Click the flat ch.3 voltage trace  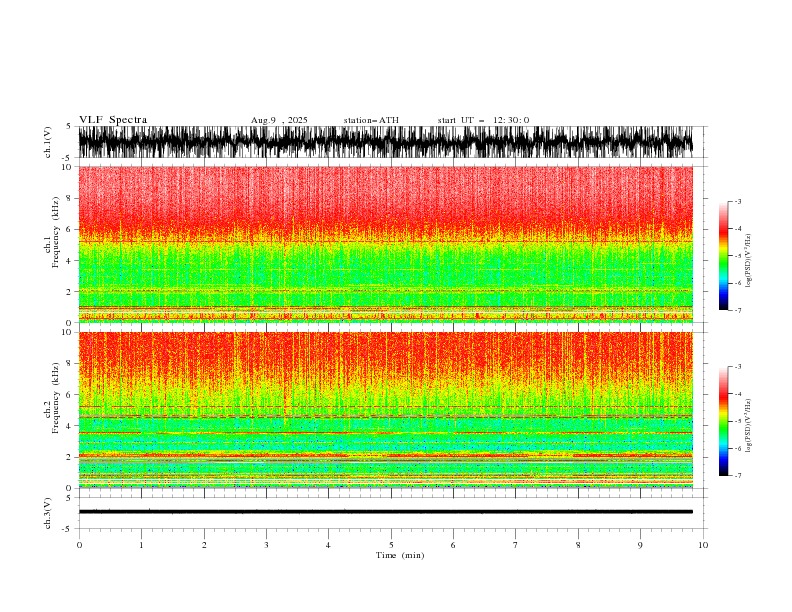coord(385,512)
